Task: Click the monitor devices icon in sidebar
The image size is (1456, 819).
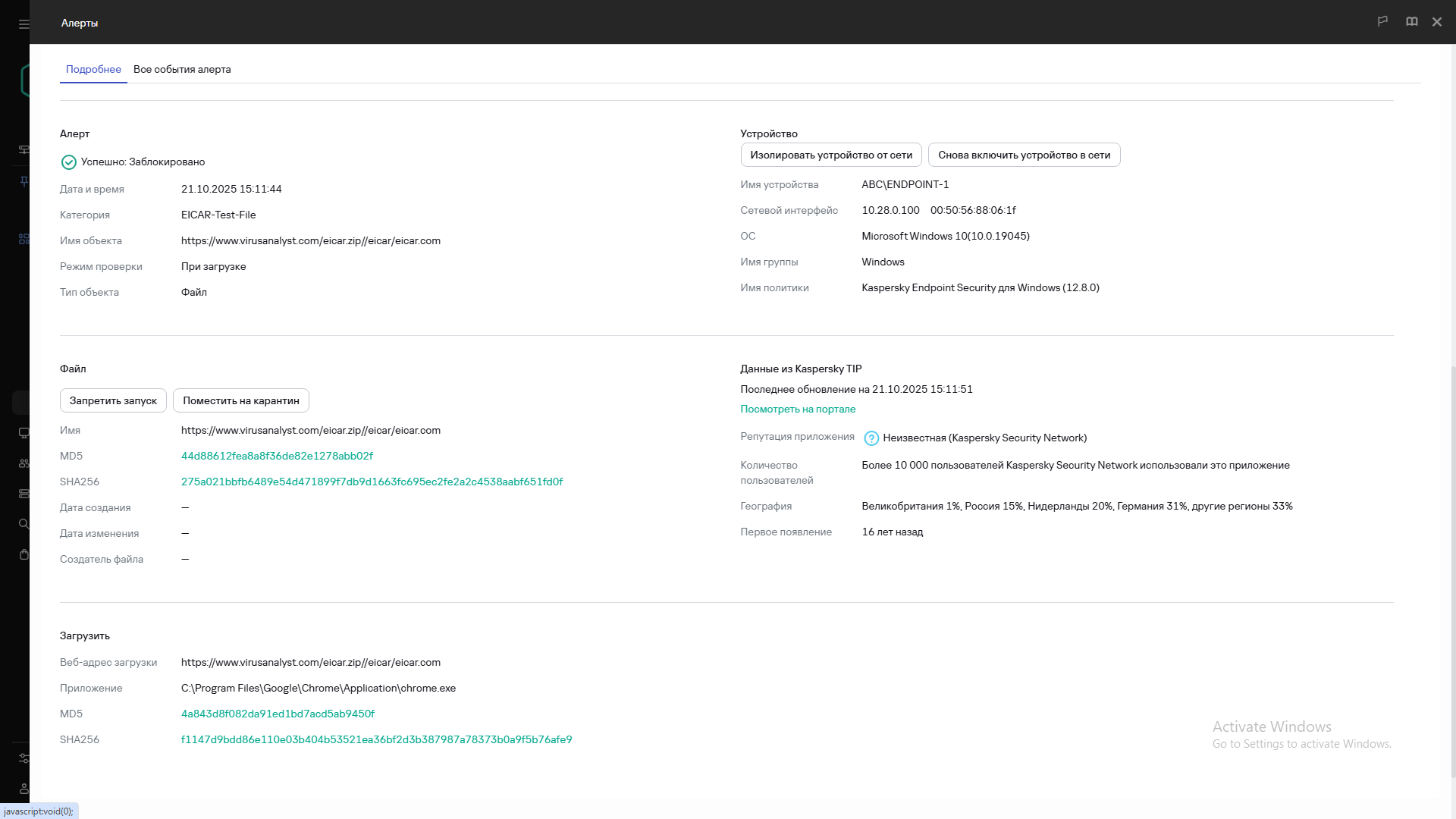Action: (24, 433)
